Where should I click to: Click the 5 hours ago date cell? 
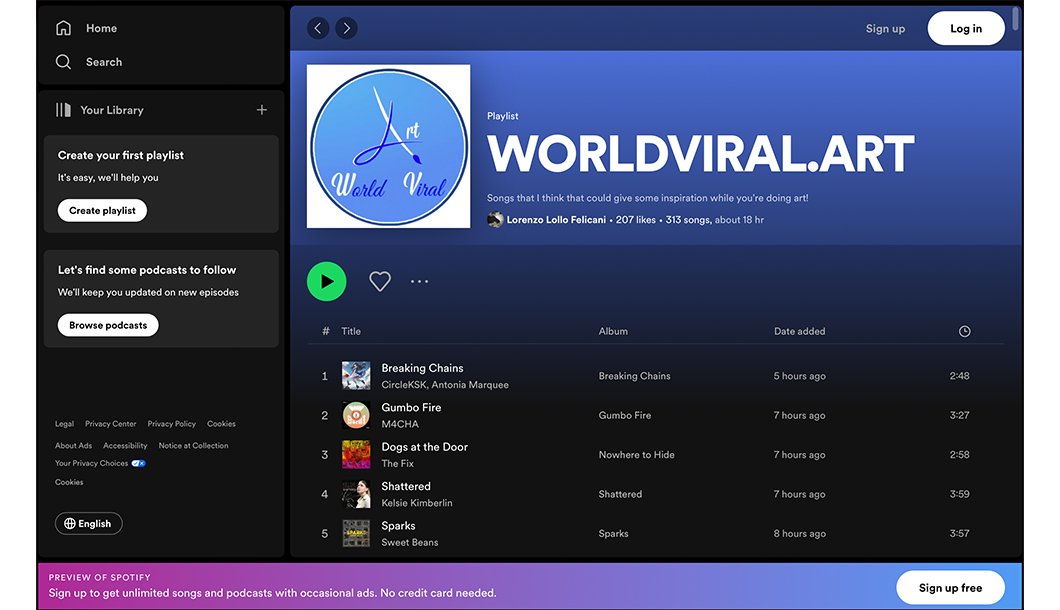coord(800,376)
